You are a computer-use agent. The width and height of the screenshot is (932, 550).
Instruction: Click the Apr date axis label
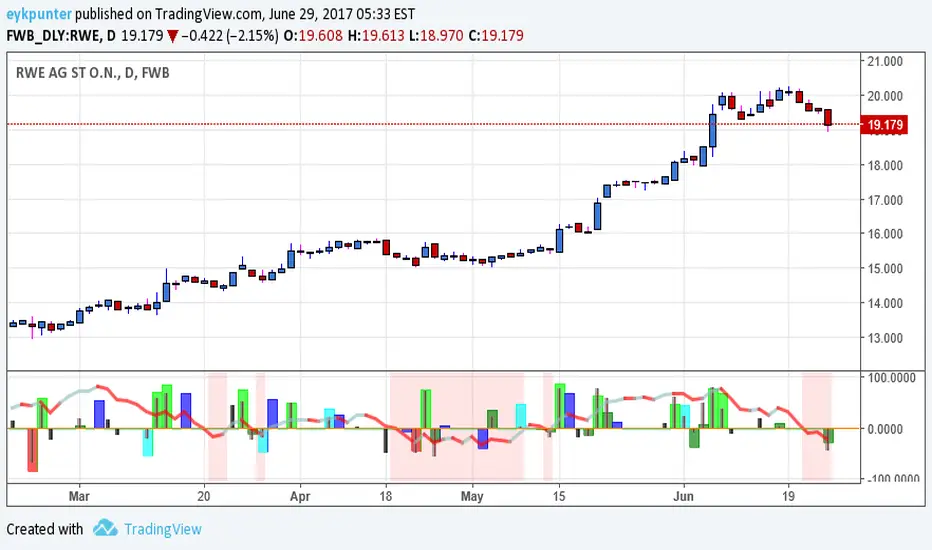(300, 496)
